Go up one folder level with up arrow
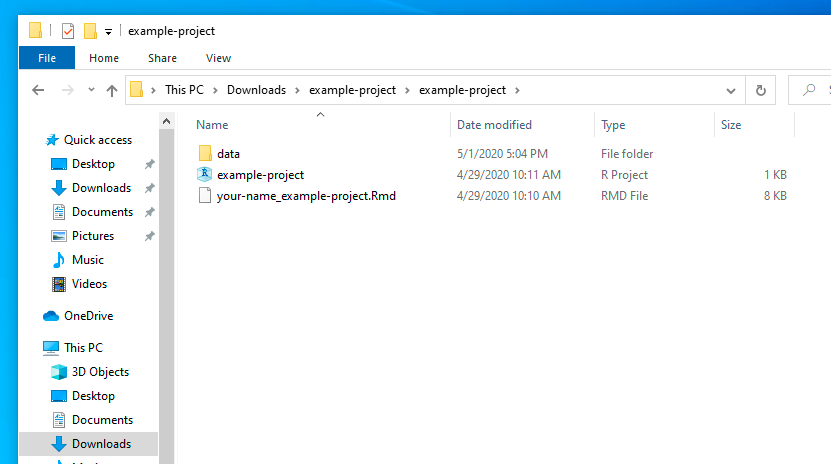Image resolution: width=831 pixels, height=464 pixels. (111, 90)
